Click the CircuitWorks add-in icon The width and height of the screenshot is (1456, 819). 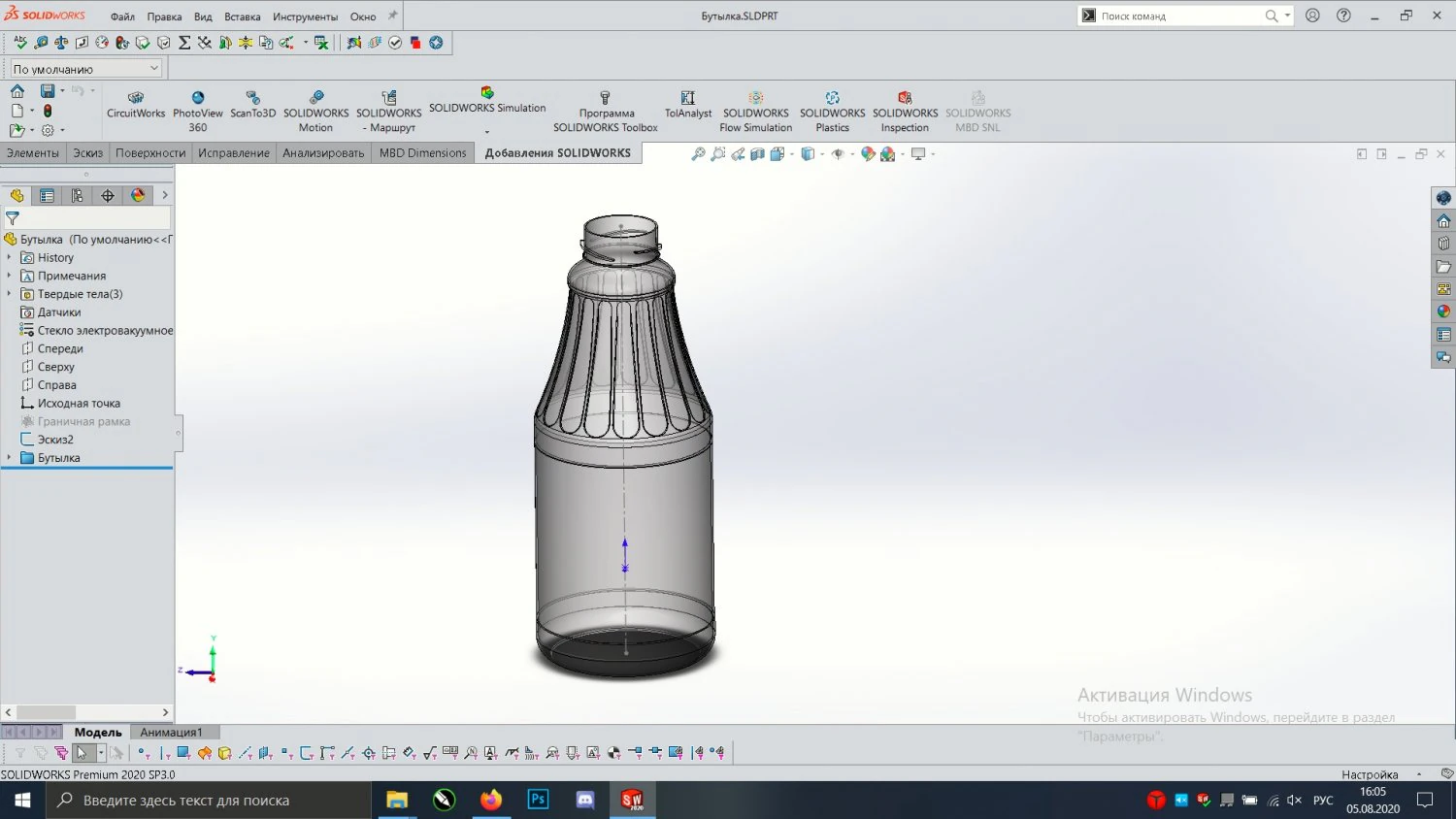[136, 105]
